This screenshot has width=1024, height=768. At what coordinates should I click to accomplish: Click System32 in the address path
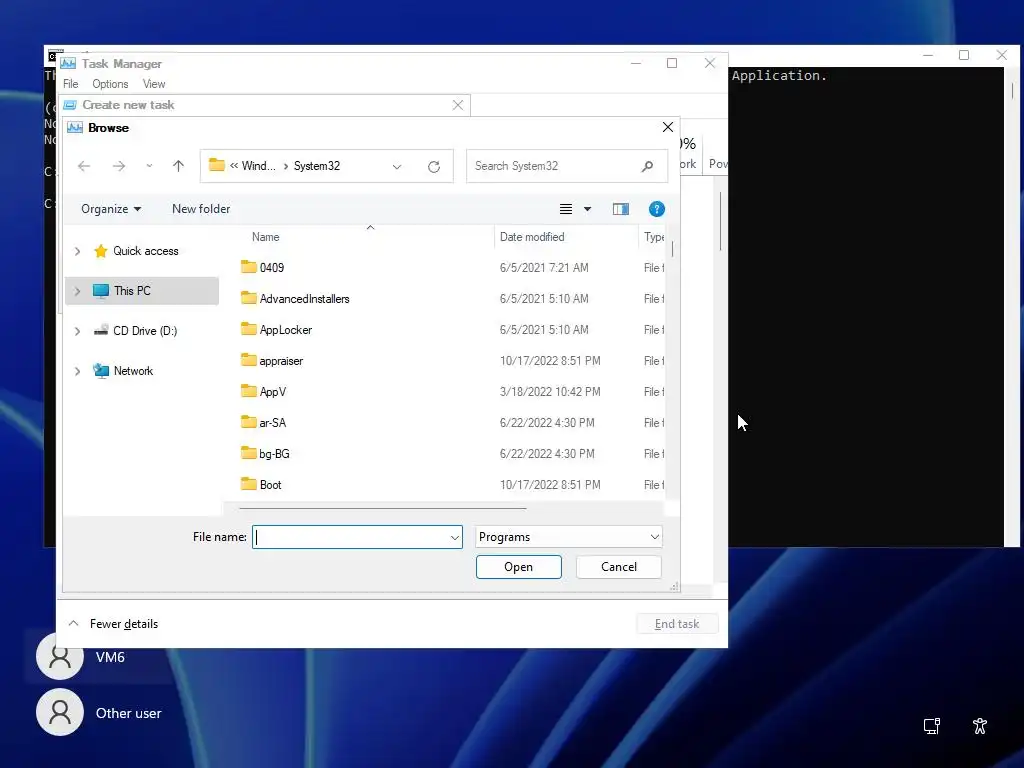[x=317, y=166]
